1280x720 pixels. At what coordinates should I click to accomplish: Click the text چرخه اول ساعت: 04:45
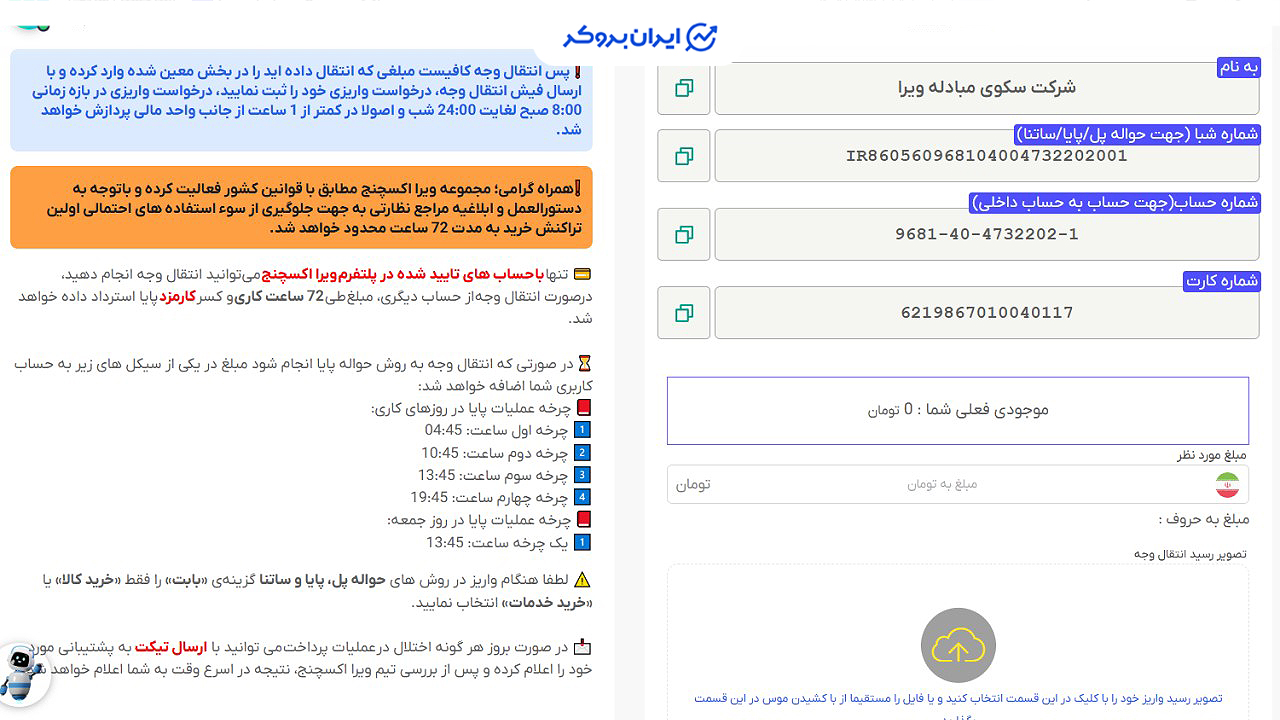[496, 430]
